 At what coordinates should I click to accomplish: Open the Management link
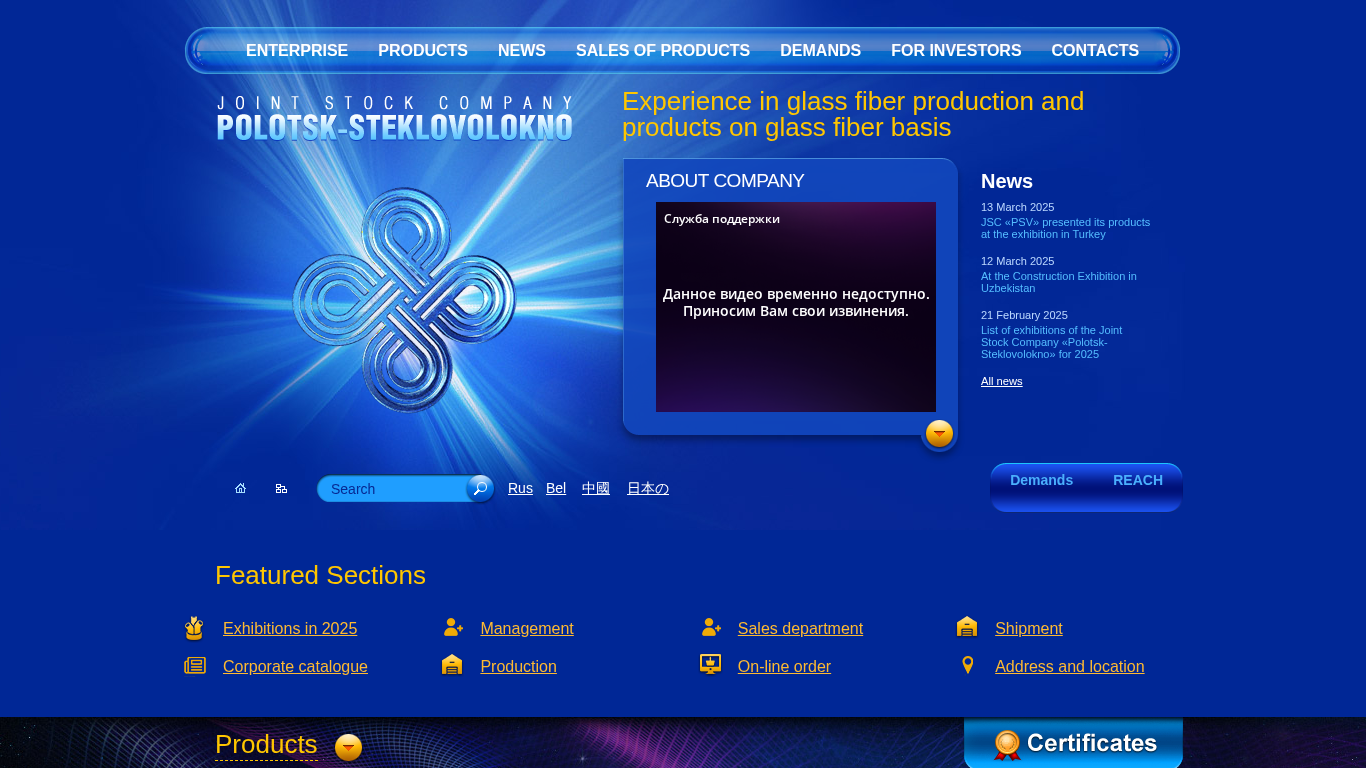pos(527,628)
